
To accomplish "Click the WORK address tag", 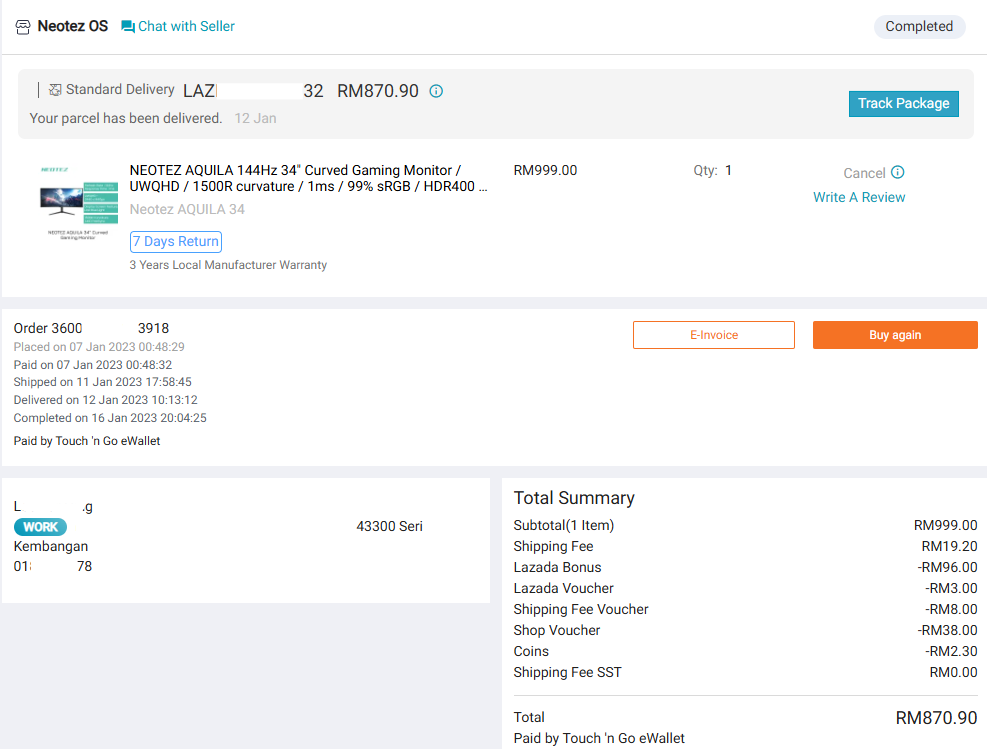I will (40, 527).
